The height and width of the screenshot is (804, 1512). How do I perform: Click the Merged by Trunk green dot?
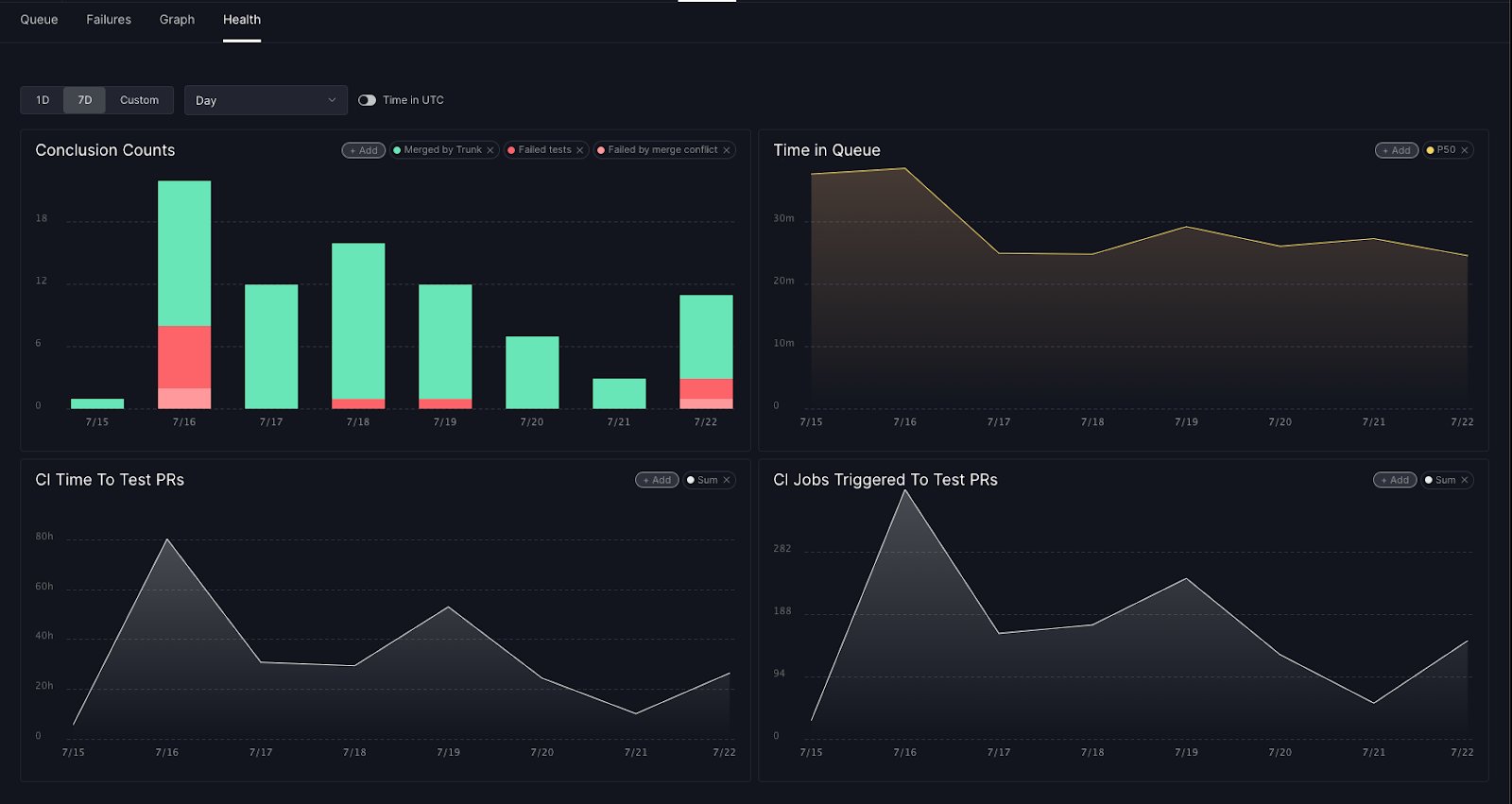click(397, 150)
